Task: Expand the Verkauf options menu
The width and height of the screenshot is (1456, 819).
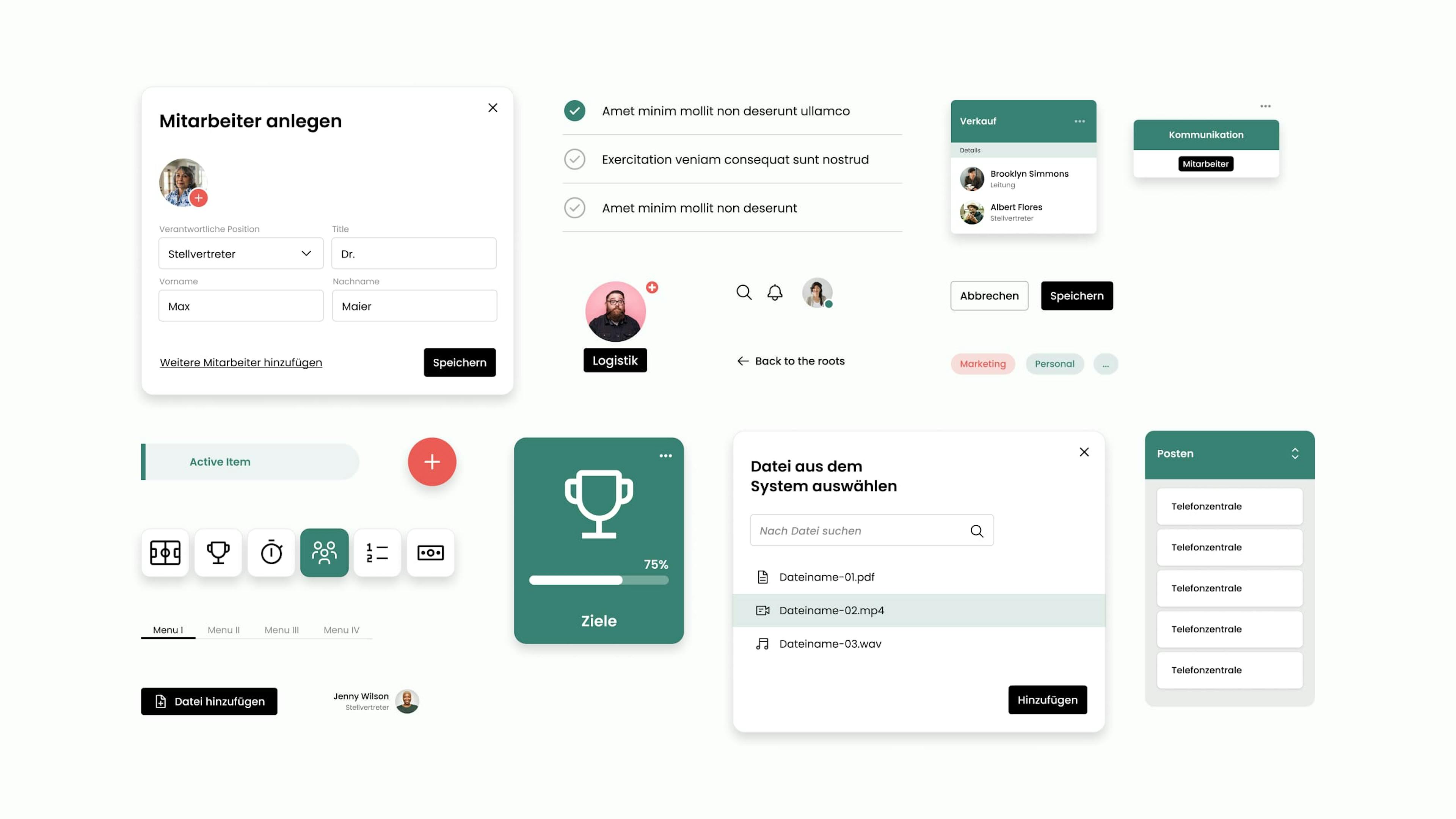Action: click(x=1079, y=122)
